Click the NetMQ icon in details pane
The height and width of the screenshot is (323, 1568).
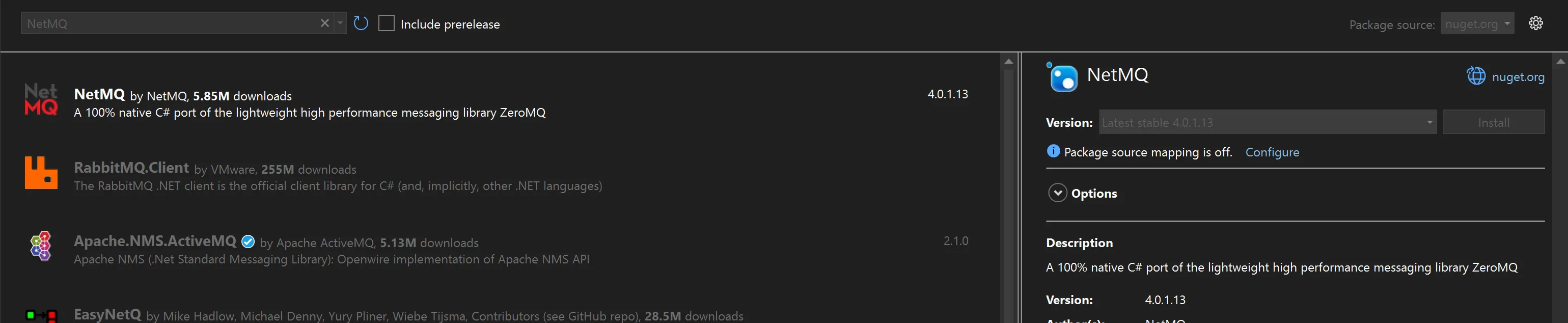pyautogui.click(x=1063, y=77)
